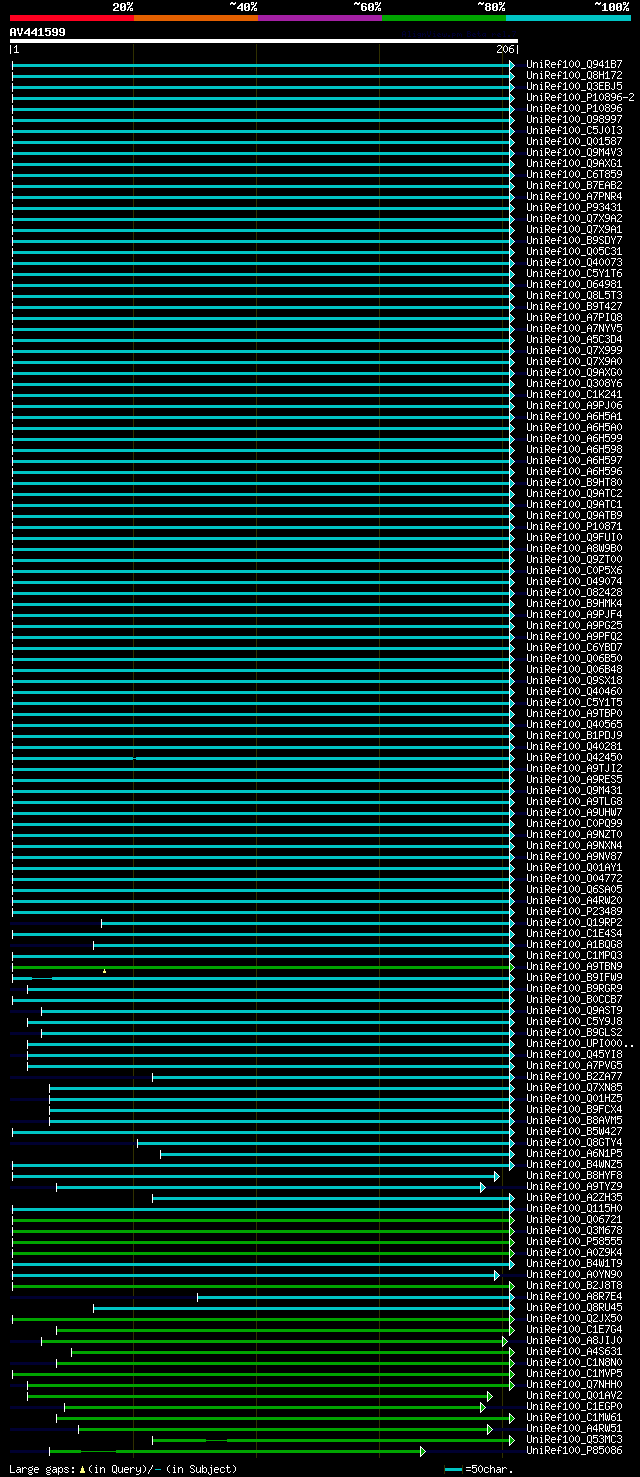Click hit label UniRef100_O82428

tap(574, 592)
